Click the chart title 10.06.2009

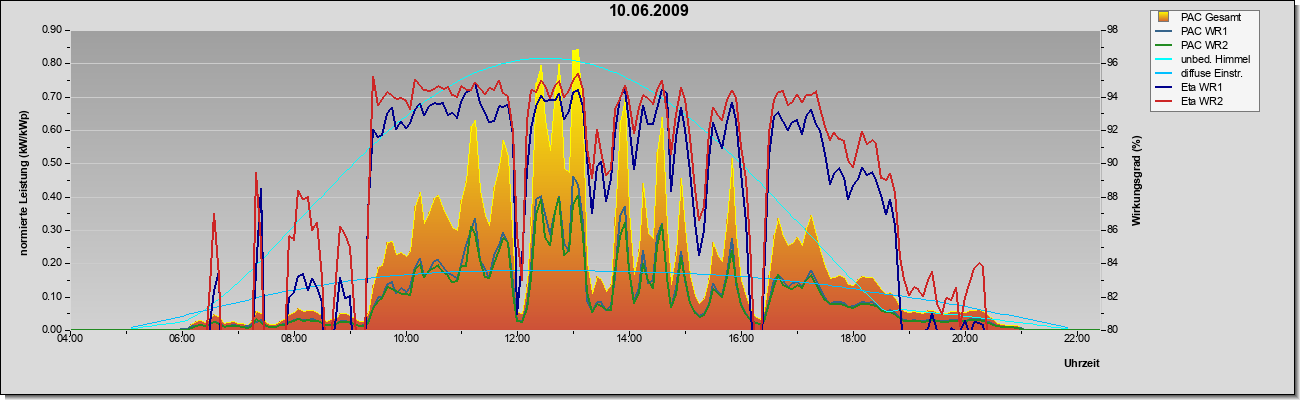click(650, 11)
